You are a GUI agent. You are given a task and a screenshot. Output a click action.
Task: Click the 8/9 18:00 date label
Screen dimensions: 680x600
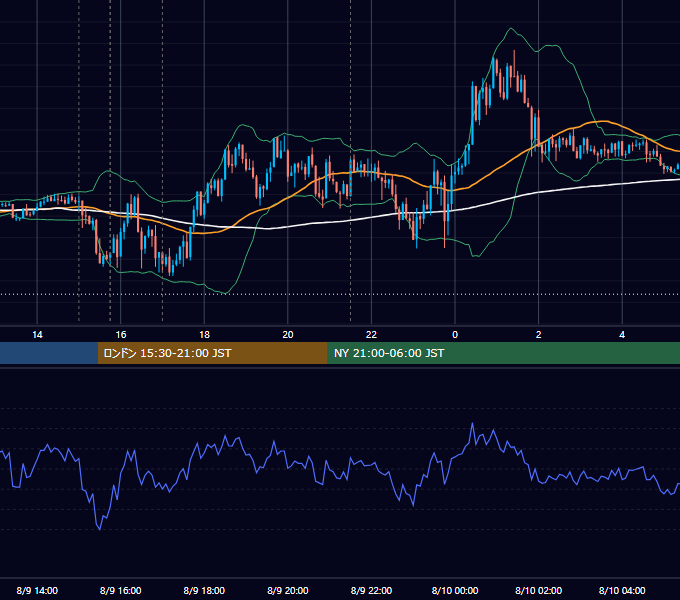point(204,590)
